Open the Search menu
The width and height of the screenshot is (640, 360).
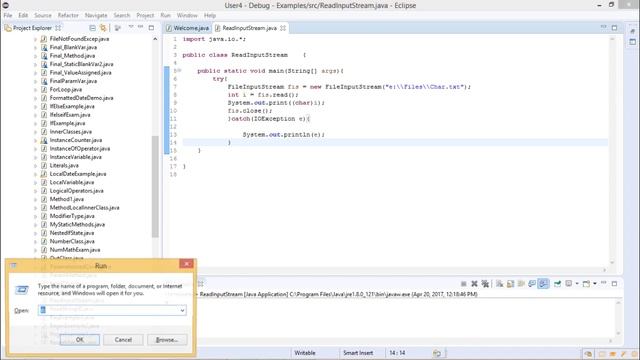tap(122, 15)
